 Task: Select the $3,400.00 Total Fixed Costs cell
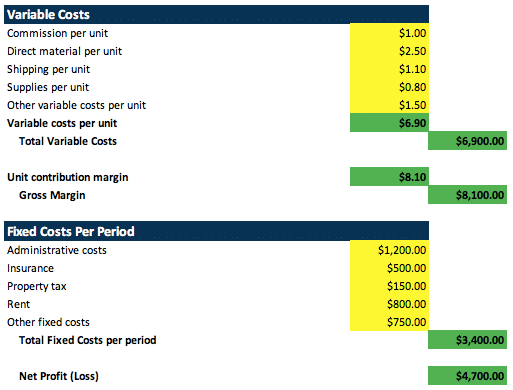[x=467, y=340]
